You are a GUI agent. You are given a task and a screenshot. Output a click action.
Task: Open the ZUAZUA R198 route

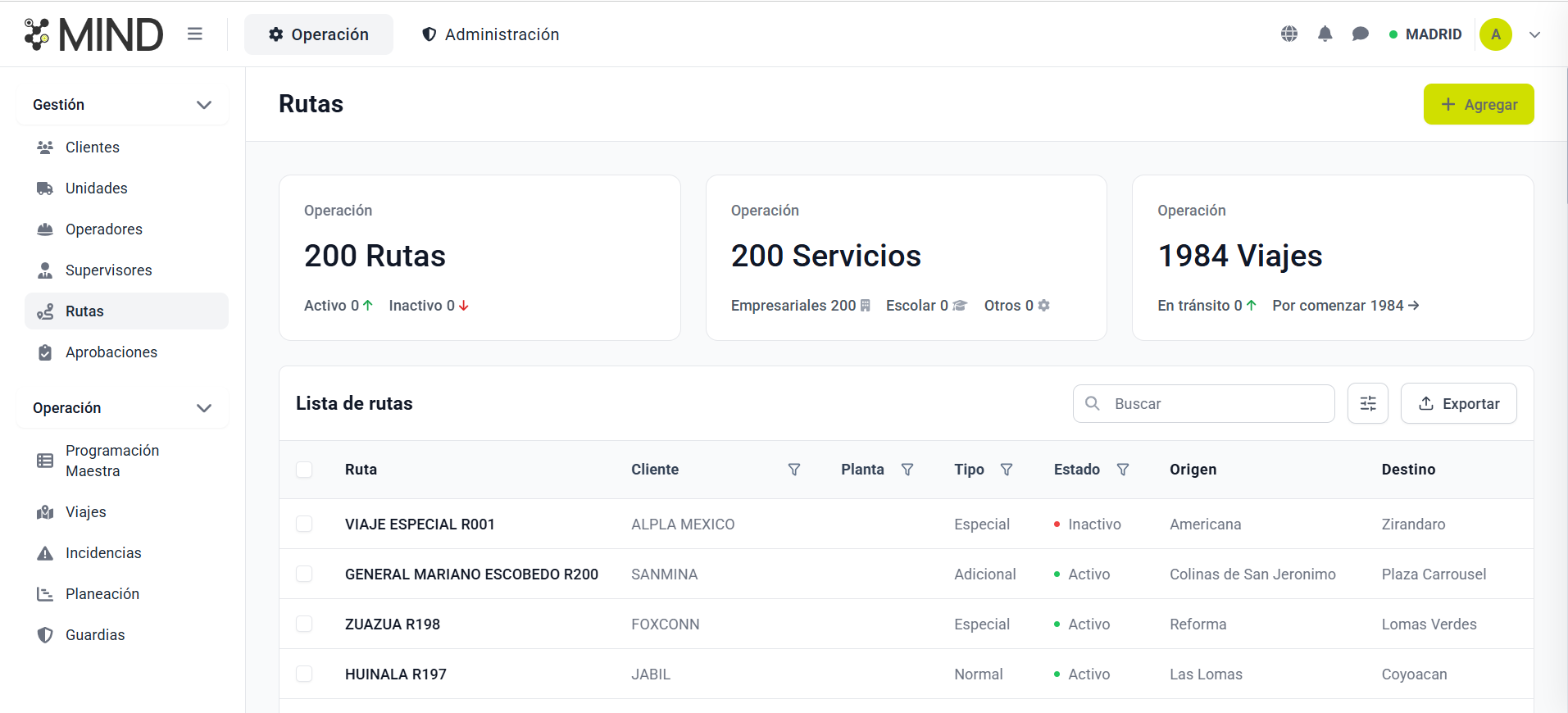click(x=393, y=624)
